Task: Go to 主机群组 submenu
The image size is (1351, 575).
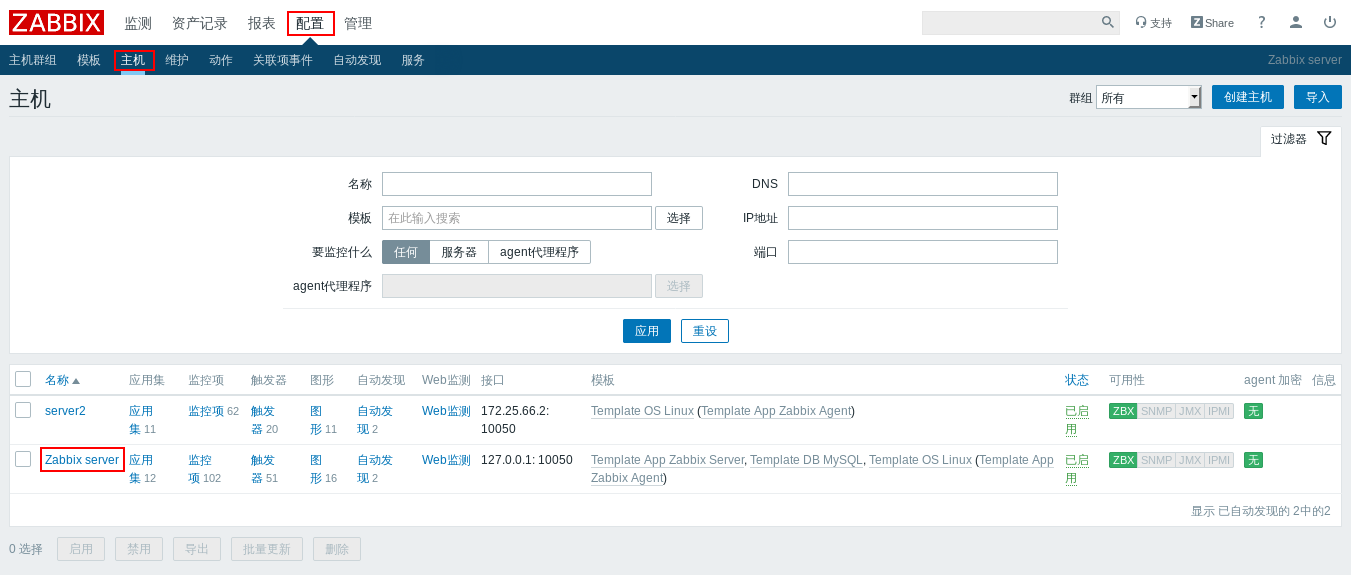Action: [33, 60]
